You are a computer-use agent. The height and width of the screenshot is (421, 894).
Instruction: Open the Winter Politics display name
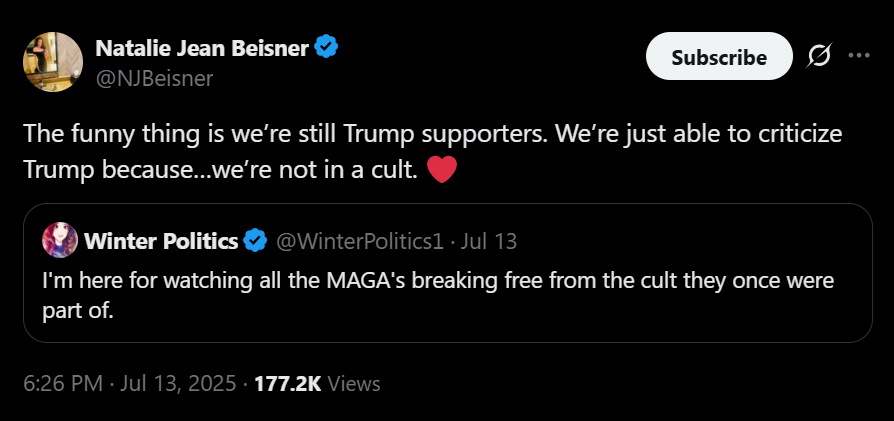click(161, 241)
